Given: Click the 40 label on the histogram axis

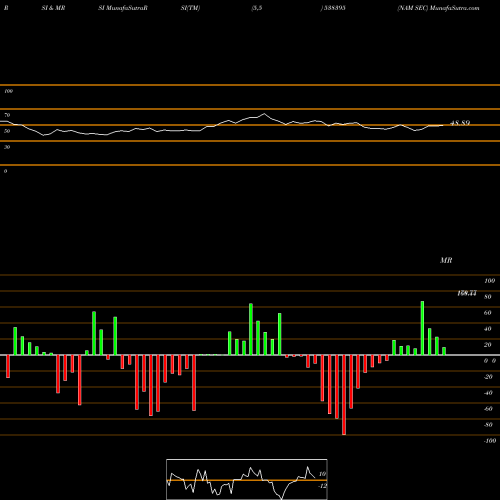Looking at the screenshot, I should click(488, 329).
